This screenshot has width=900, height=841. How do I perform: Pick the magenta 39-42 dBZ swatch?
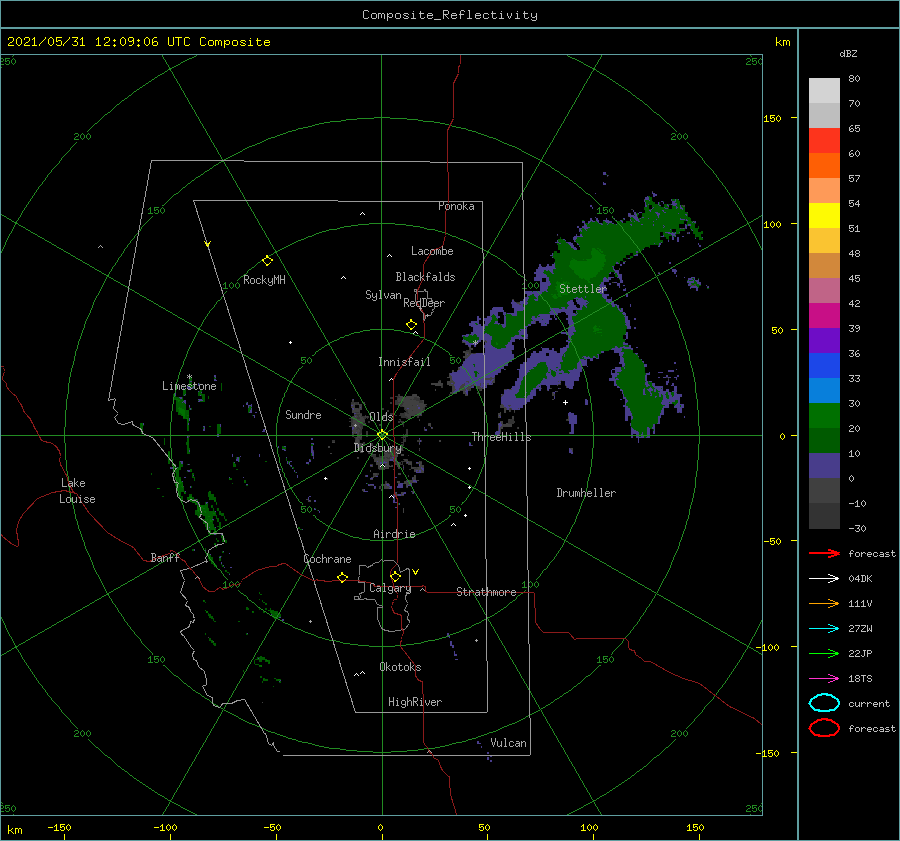pos(824,316)
